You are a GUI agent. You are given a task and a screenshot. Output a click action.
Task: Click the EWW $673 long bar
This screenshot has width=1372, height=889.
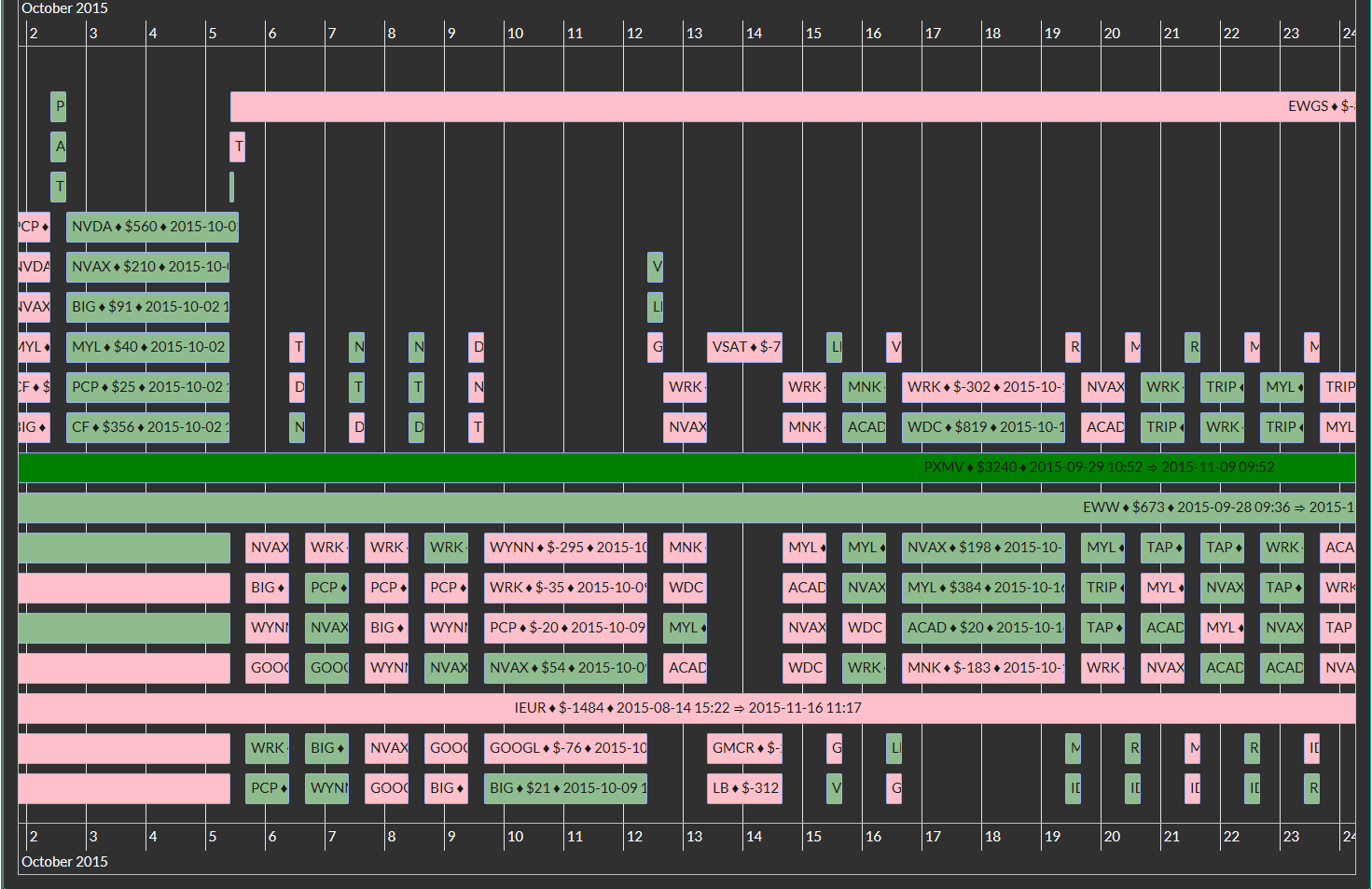(686, 507)
